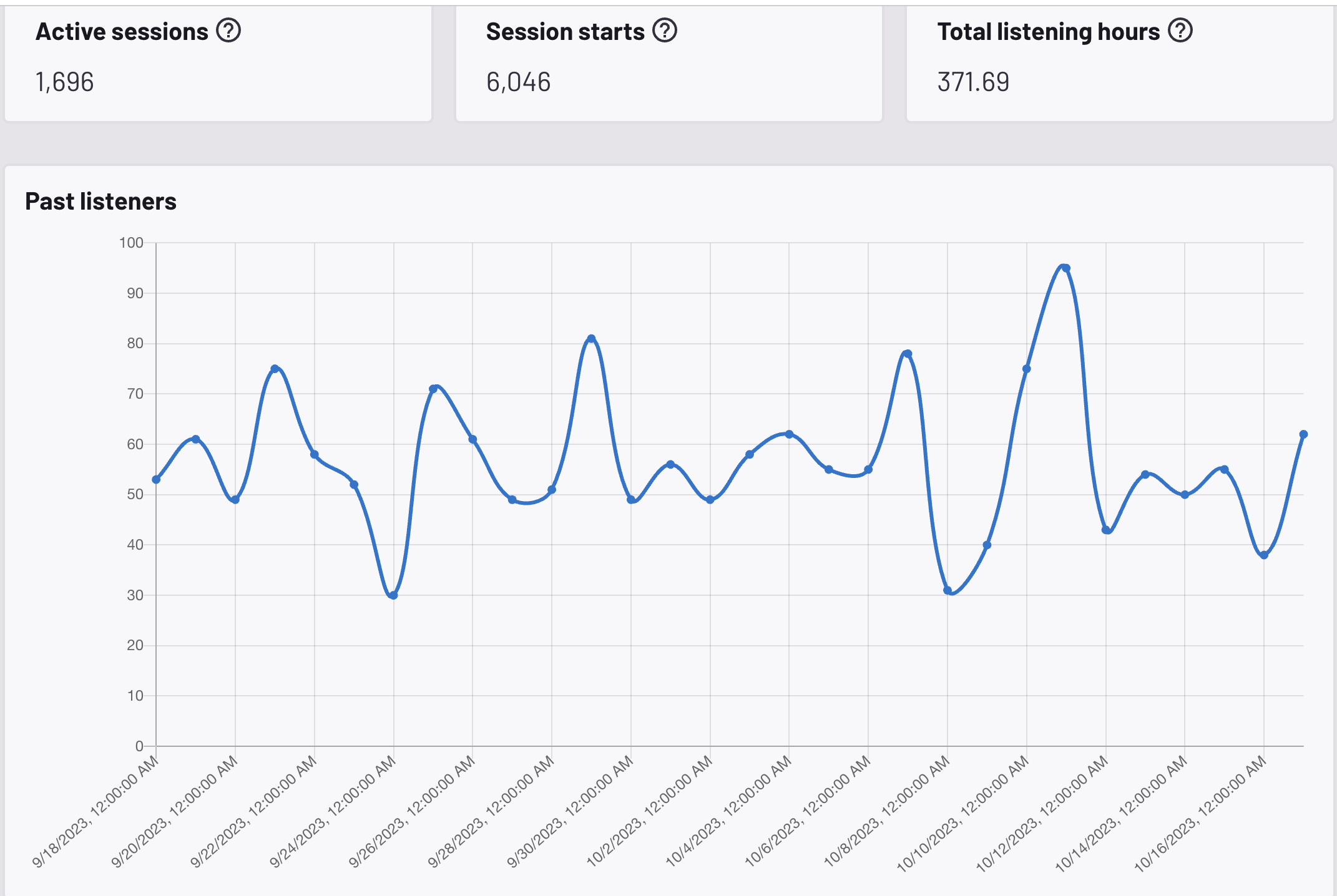The image size is (1337, 896).
Task: Click the peak data point at 95 listeners
Action: (1066, 268)
